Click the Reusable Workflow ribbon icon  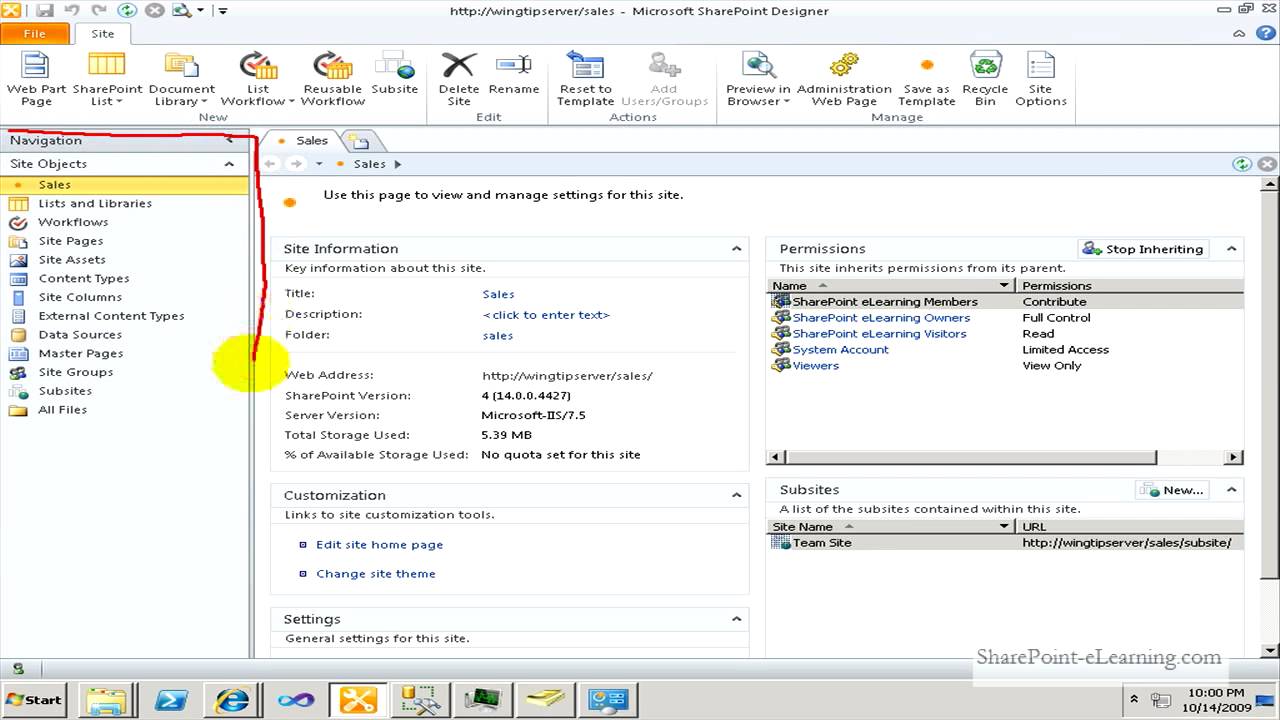(x=333, y=78)
